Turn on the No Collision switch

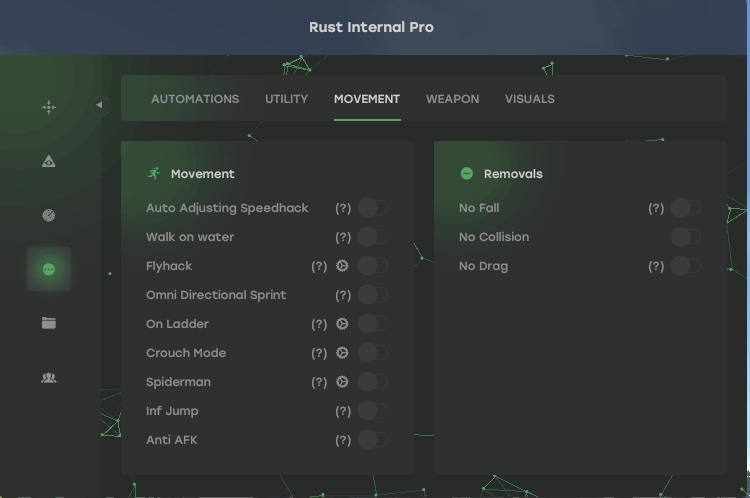(685, 237)
